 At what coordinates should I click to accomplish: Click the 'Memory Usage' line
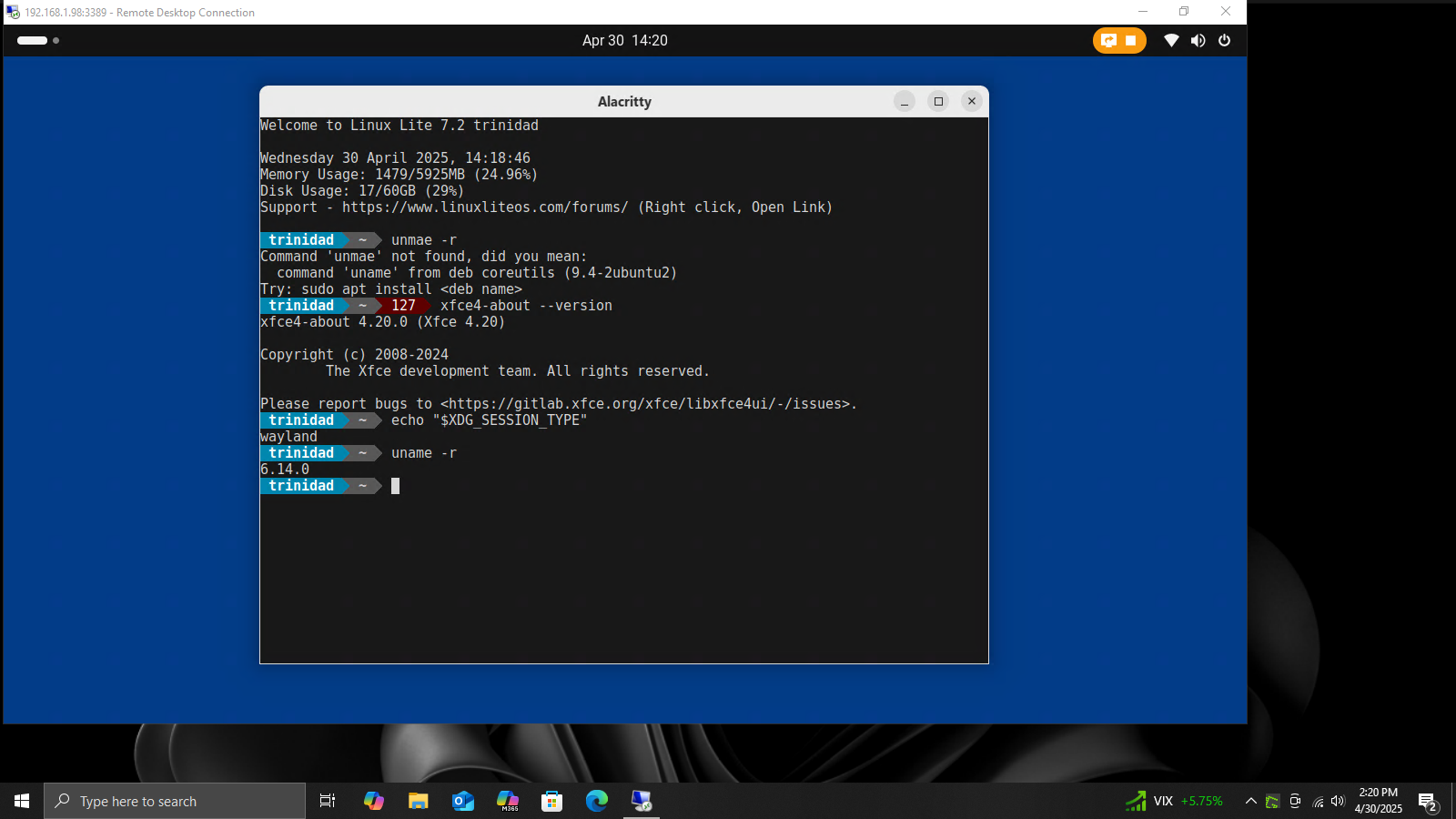pos(399,175)
